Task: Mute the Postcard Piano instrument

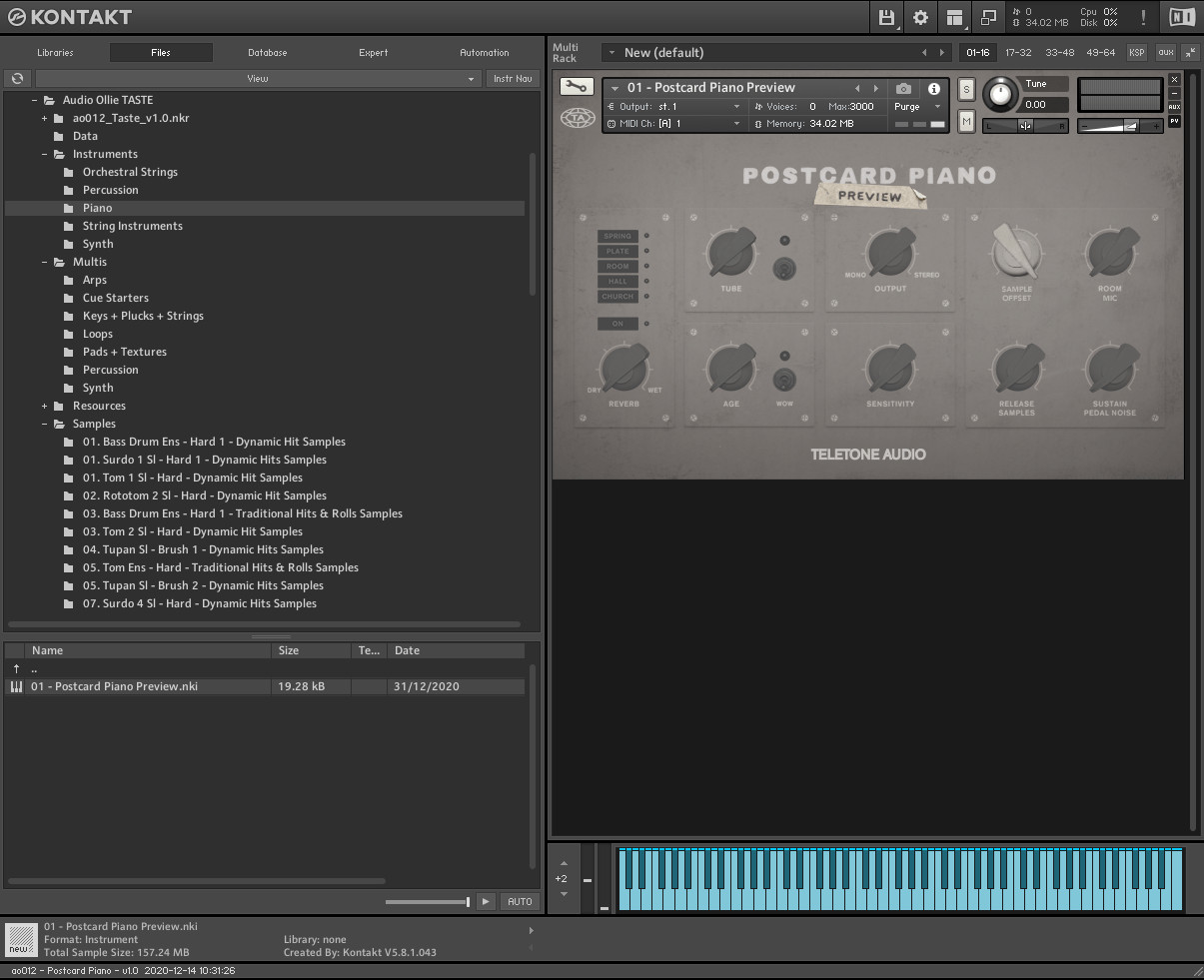Action: pyautogui.click(x=966, y=121)
